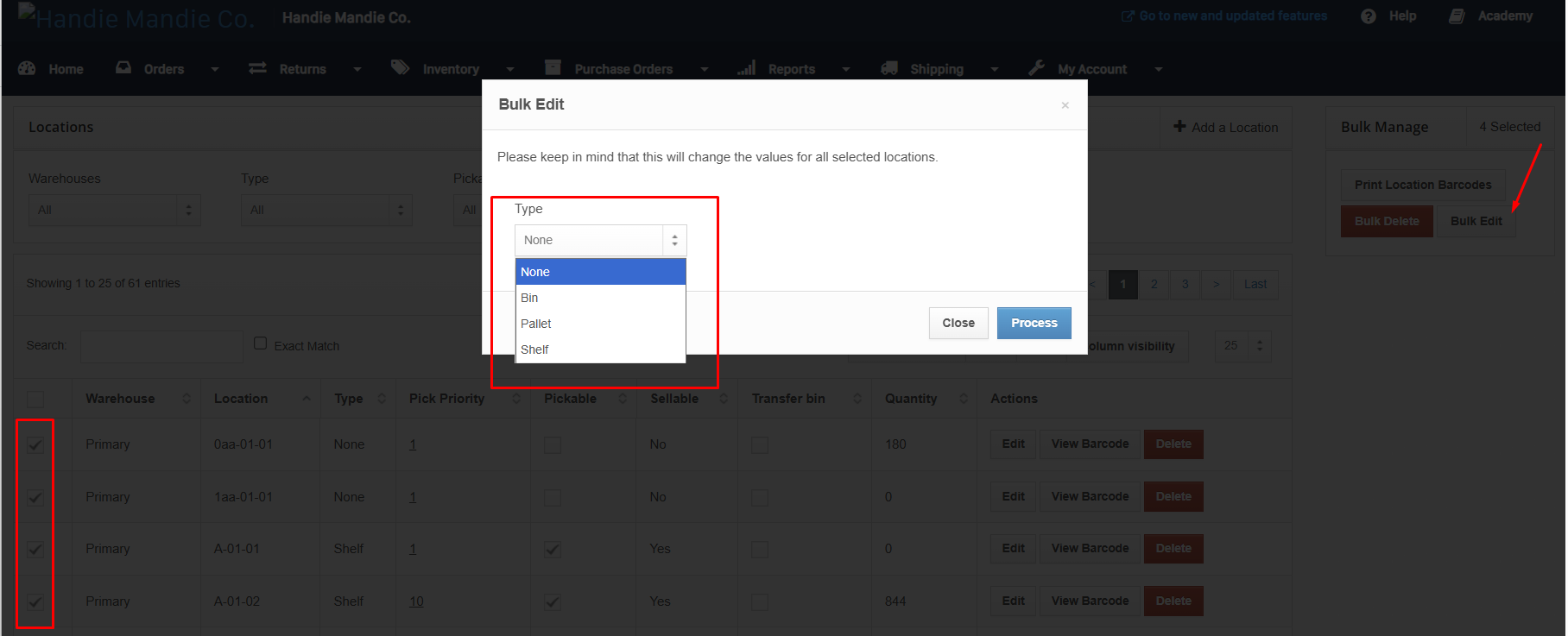The image size is (1568, 636).
Task: Click the Orders inbox tray icon
Action: click(x=123, y=68)
